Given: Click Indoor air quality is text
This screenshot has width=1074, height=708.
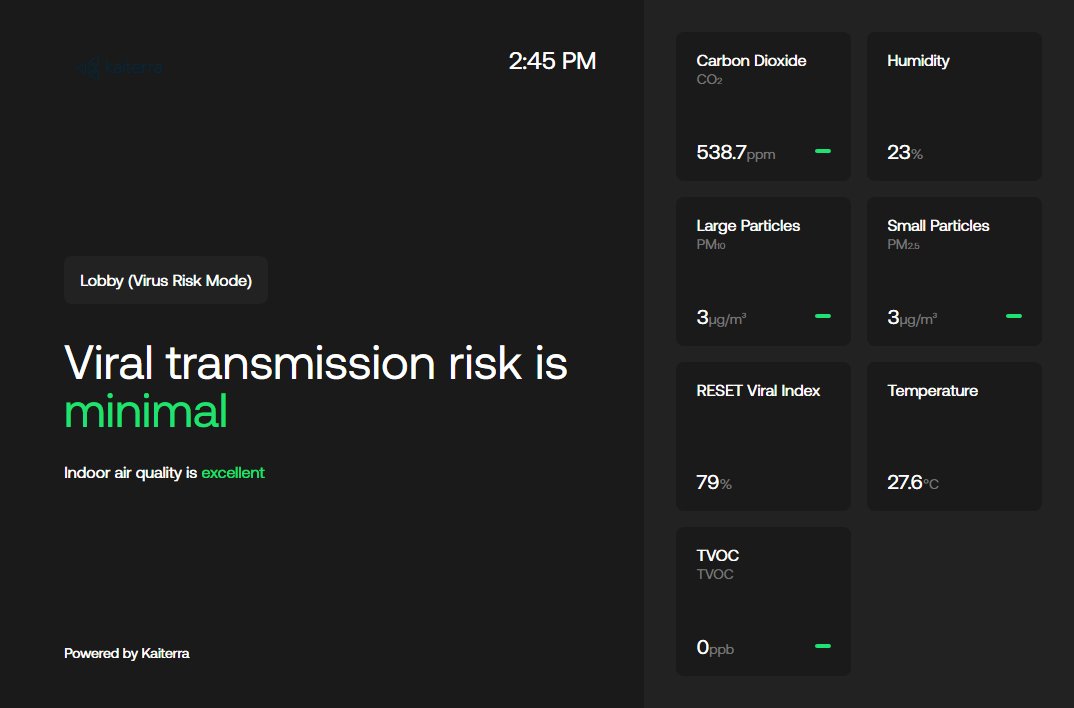Looking at the screenshot, I should [x=130, y=473].
